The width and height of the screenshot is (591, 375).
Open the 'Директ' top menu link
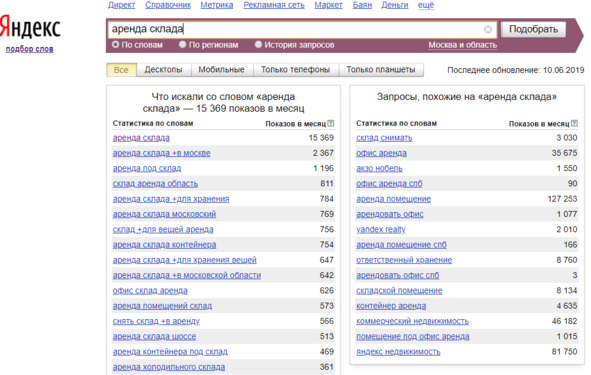coord(121,5)
